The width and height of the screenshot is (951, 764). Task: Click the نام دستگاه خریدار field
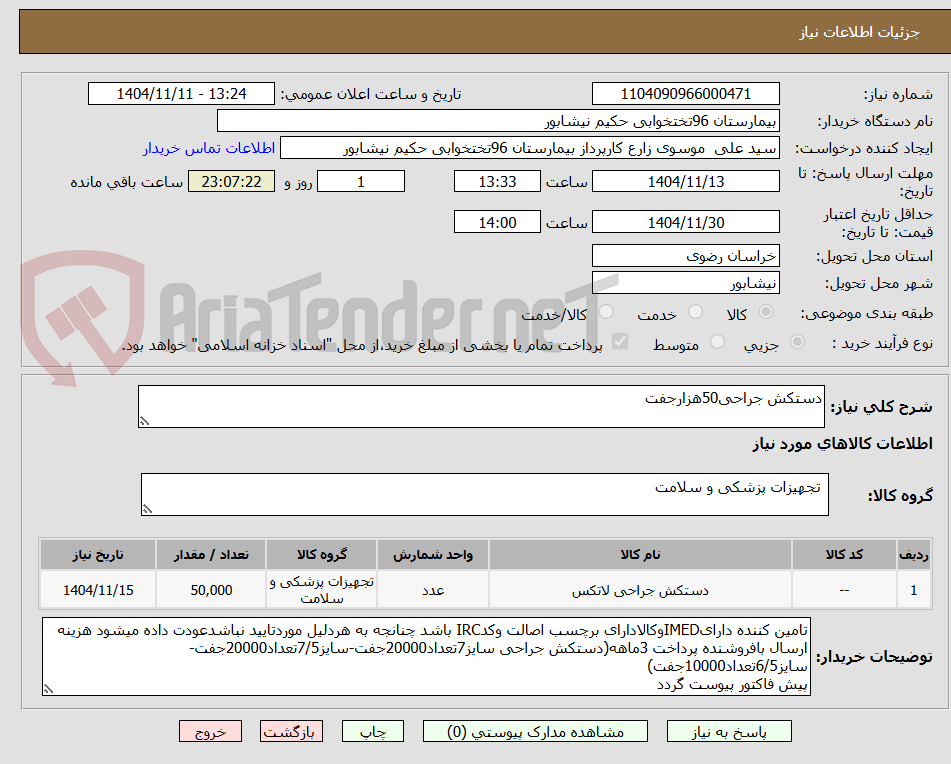[498, 121]
